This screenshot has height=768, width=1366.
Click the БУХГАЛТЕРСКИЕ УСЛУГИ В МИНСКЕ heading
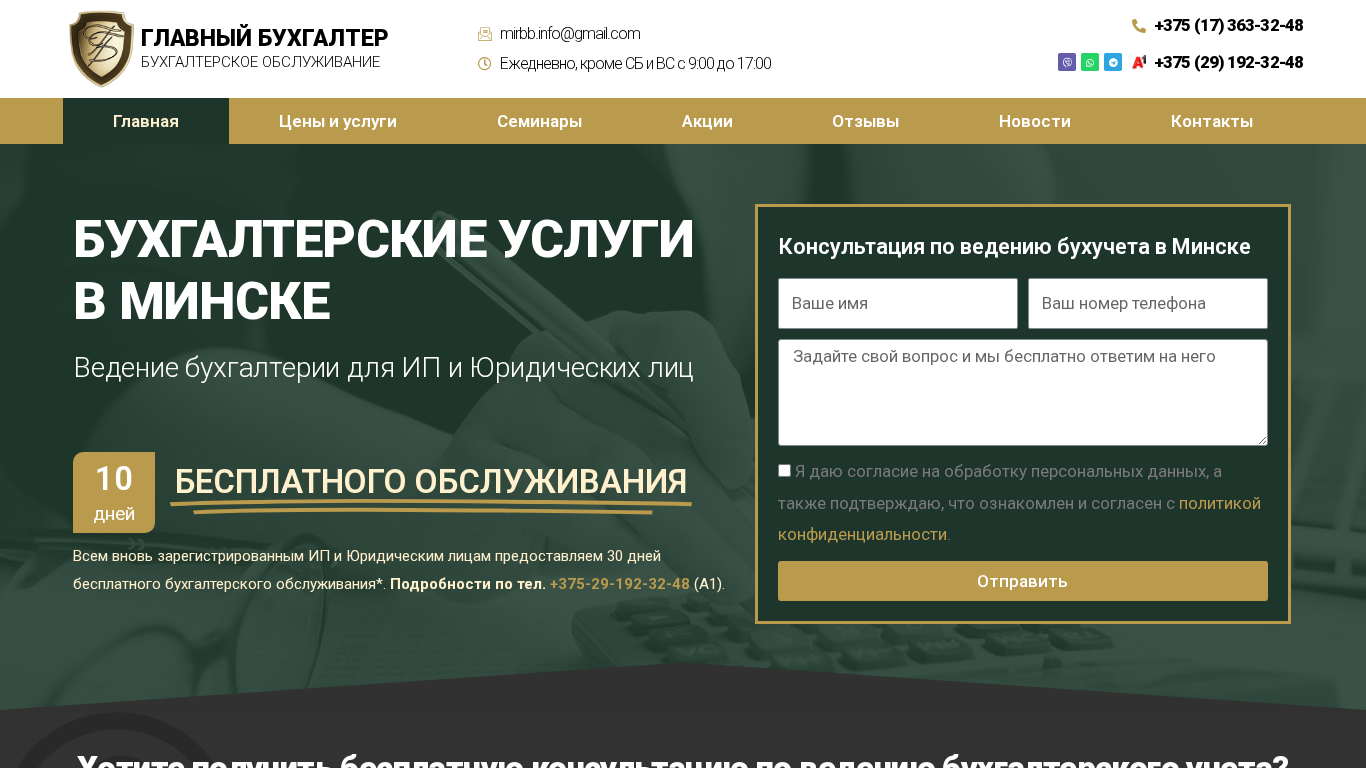384,270
